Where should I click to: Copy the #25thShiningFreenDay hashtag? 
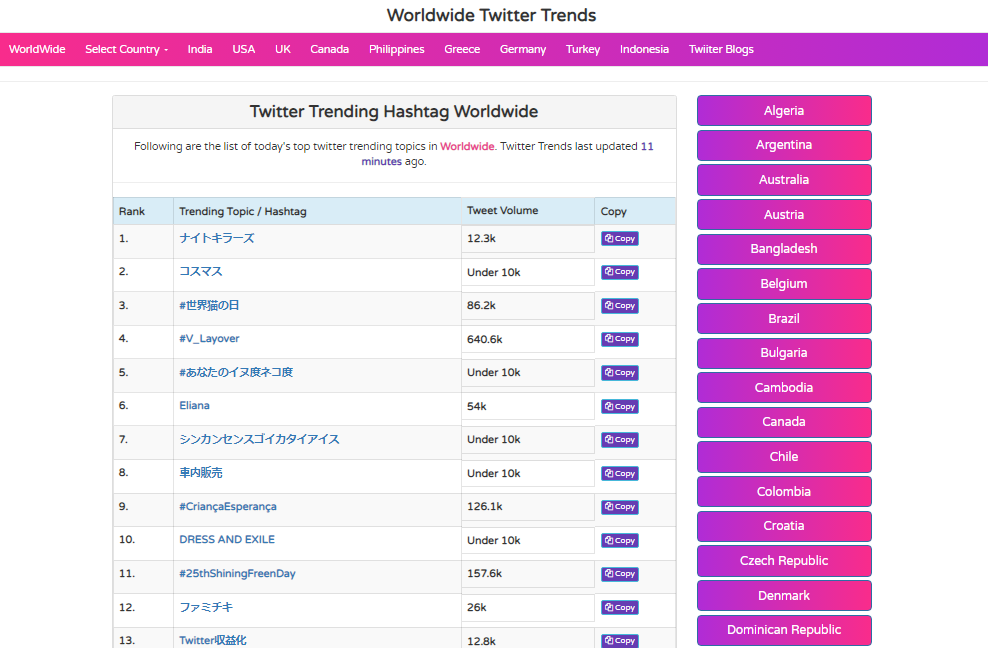pos(619,574)
